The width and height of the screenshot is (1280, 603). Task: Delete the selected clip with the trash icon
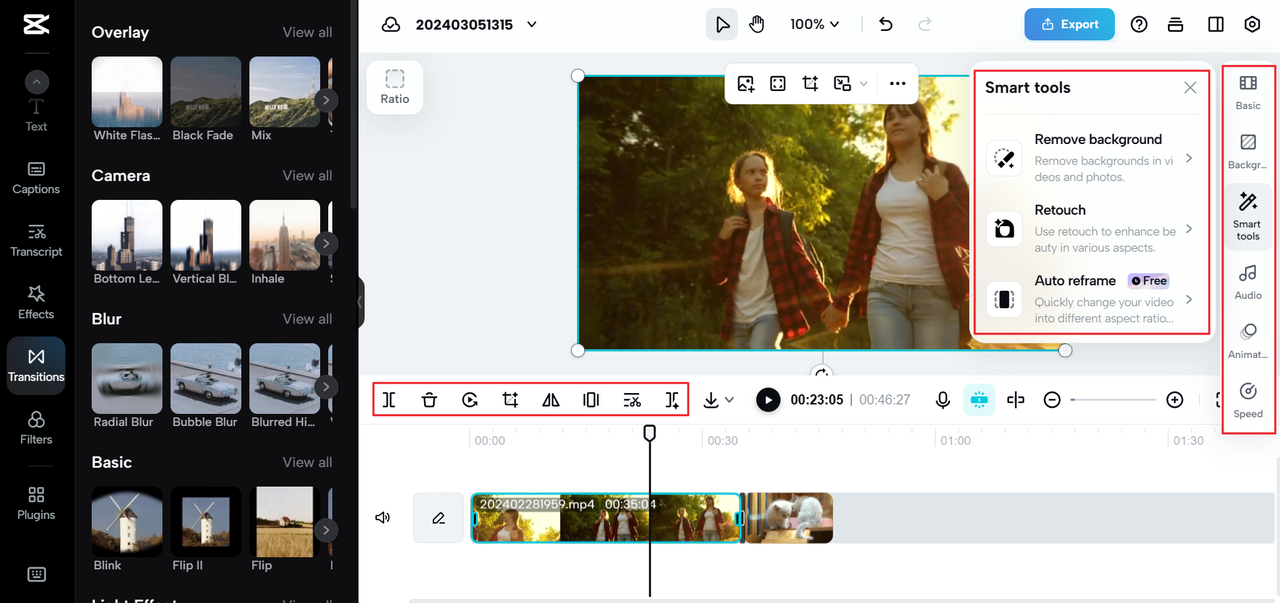pos(429,400)
